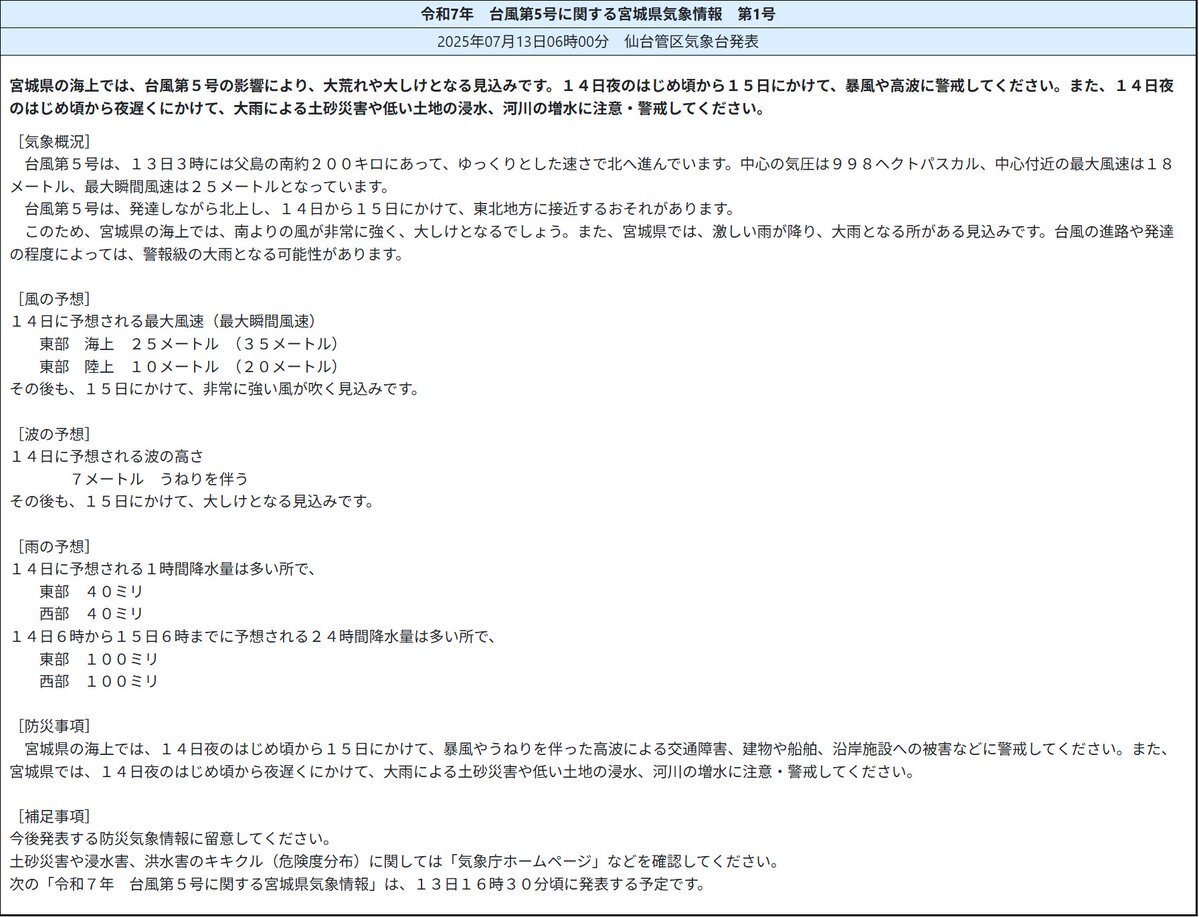Click the bold summary line starting '宮城県の海上では、台風第5号の影響'

592,86
